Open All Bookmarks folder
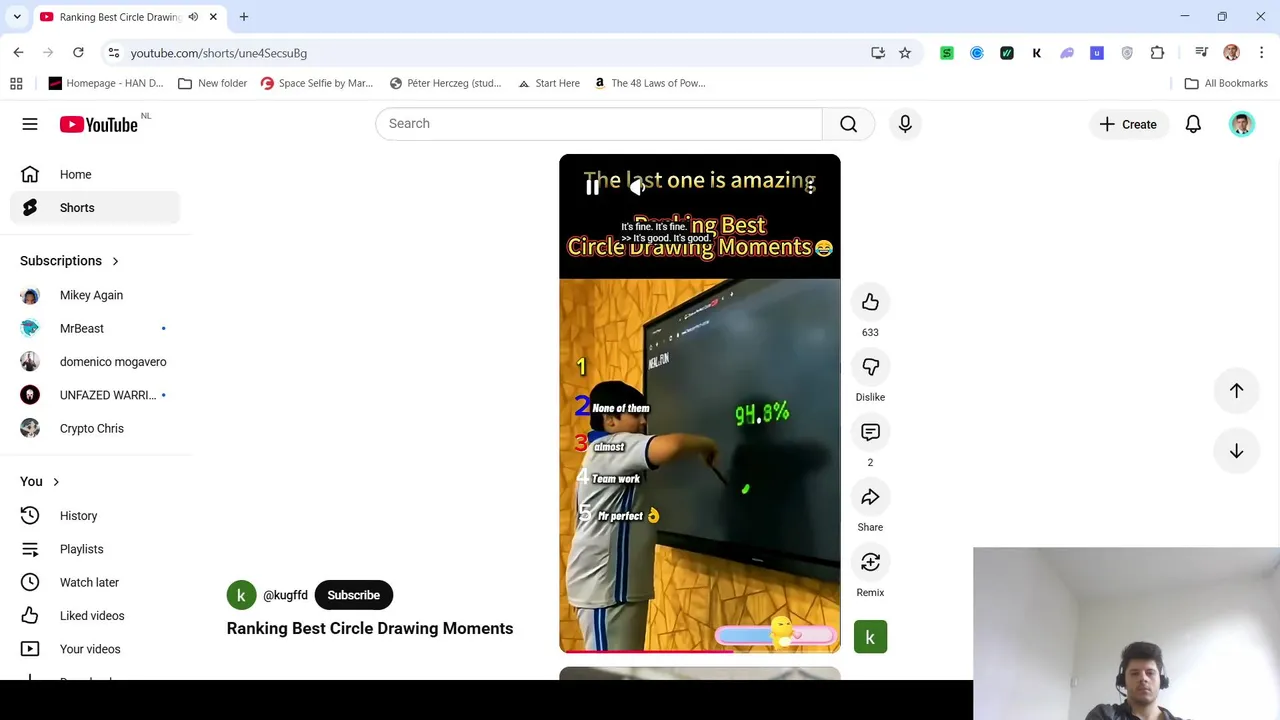The image size is (1280, 720). pos(1226,83)
